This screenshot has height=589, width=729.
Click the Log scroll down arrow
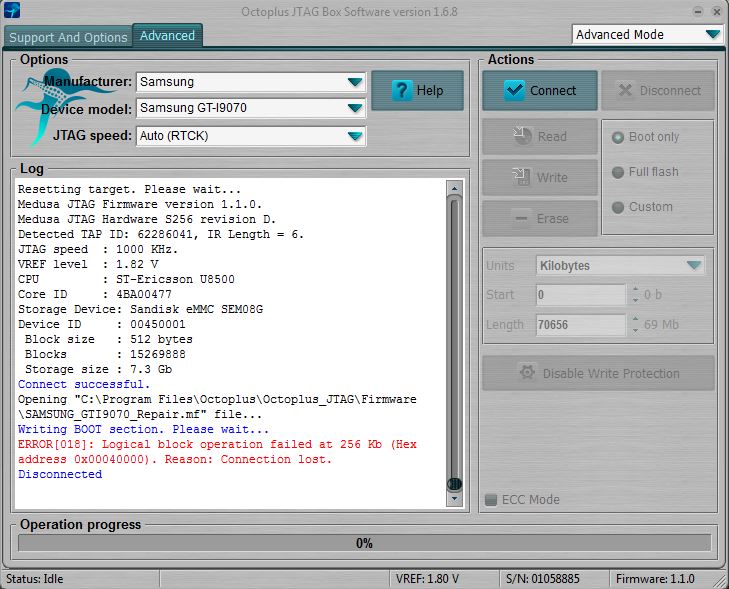[454, 499]
